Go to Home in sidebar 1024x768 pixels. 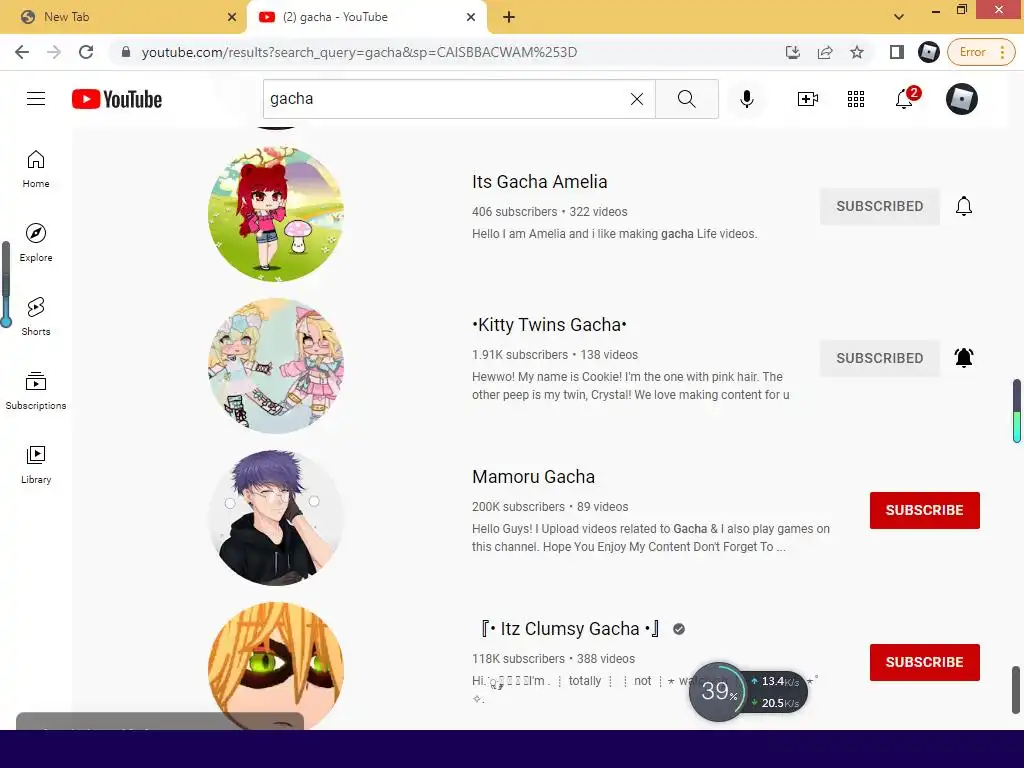(36, 169)
